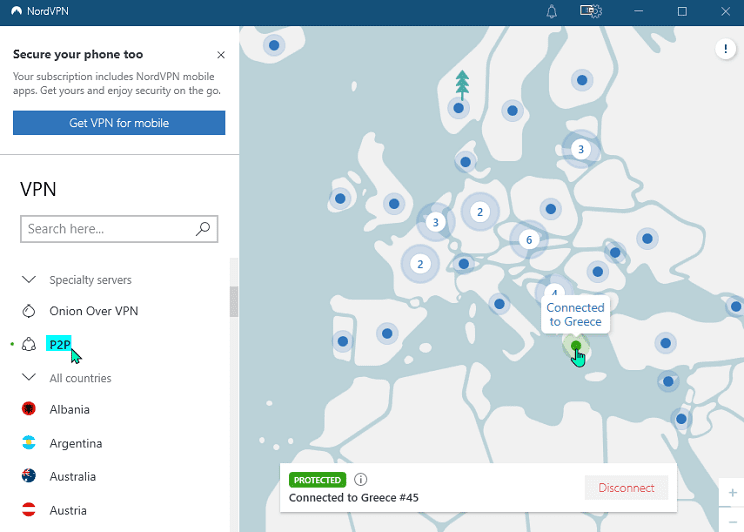Image resolution: width=744 pixels, height=532 pixels.
Task: Click the Iceland server pin
Action: 274,45
